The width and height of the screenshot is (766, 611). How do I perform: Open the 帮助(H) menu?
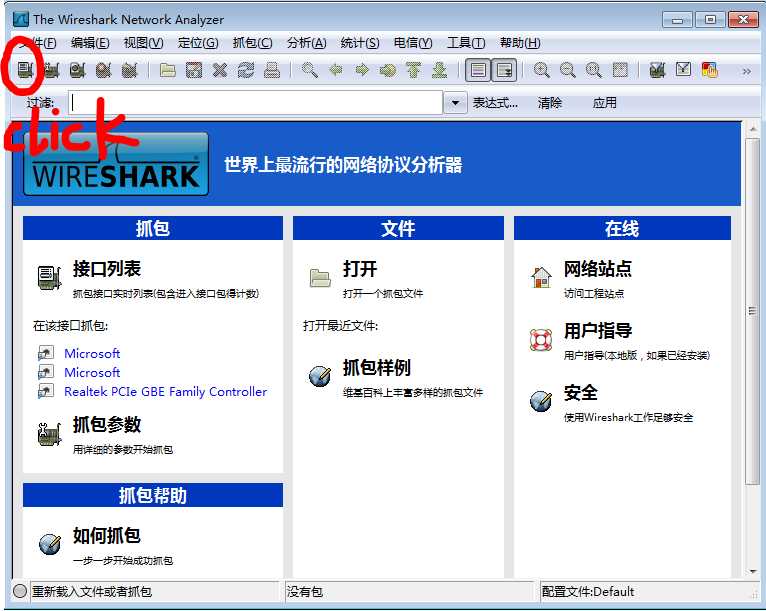coord(520,43)
